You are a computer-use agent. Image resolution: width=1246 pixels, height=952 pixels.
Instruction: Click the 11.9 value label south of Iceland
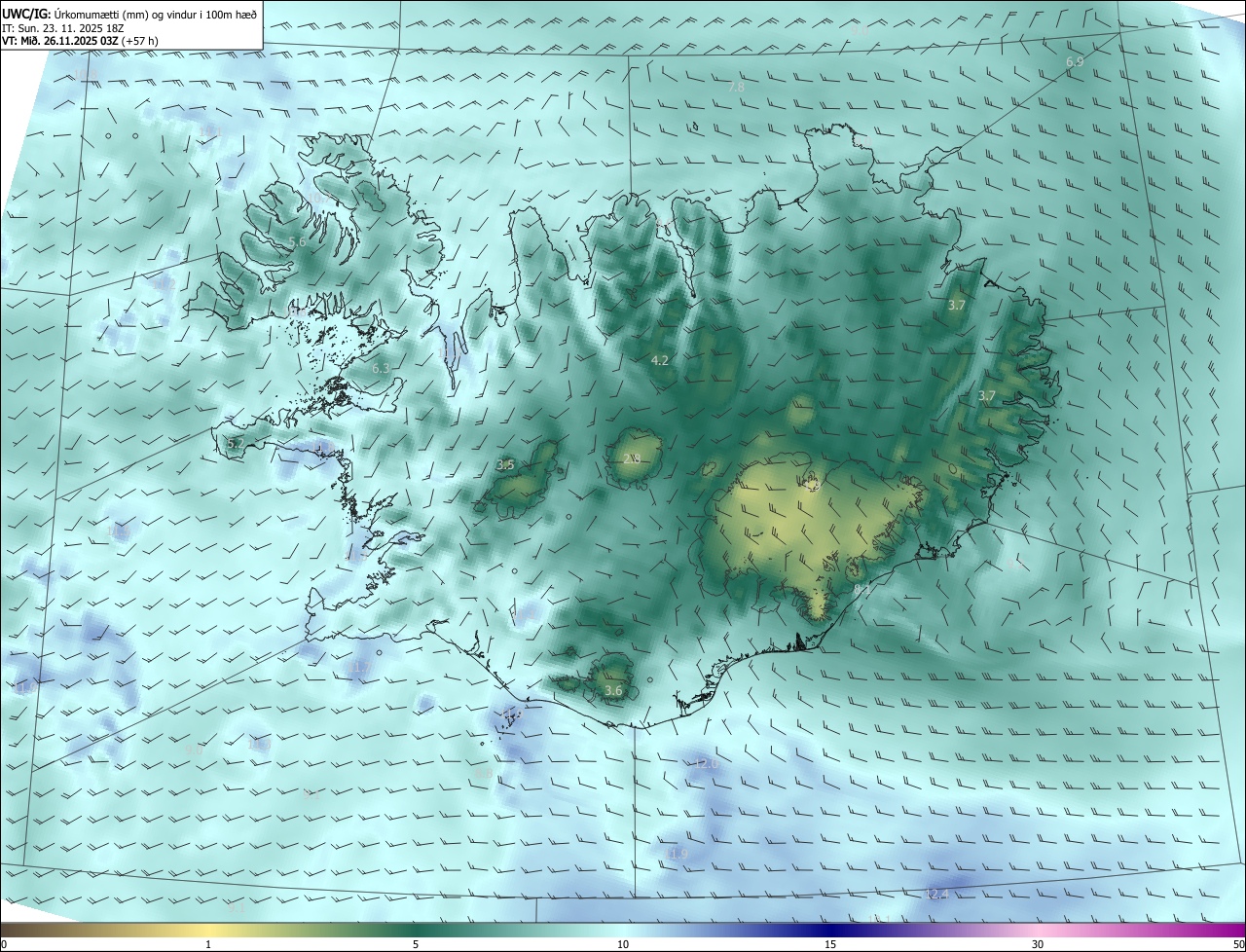point(677,854)
